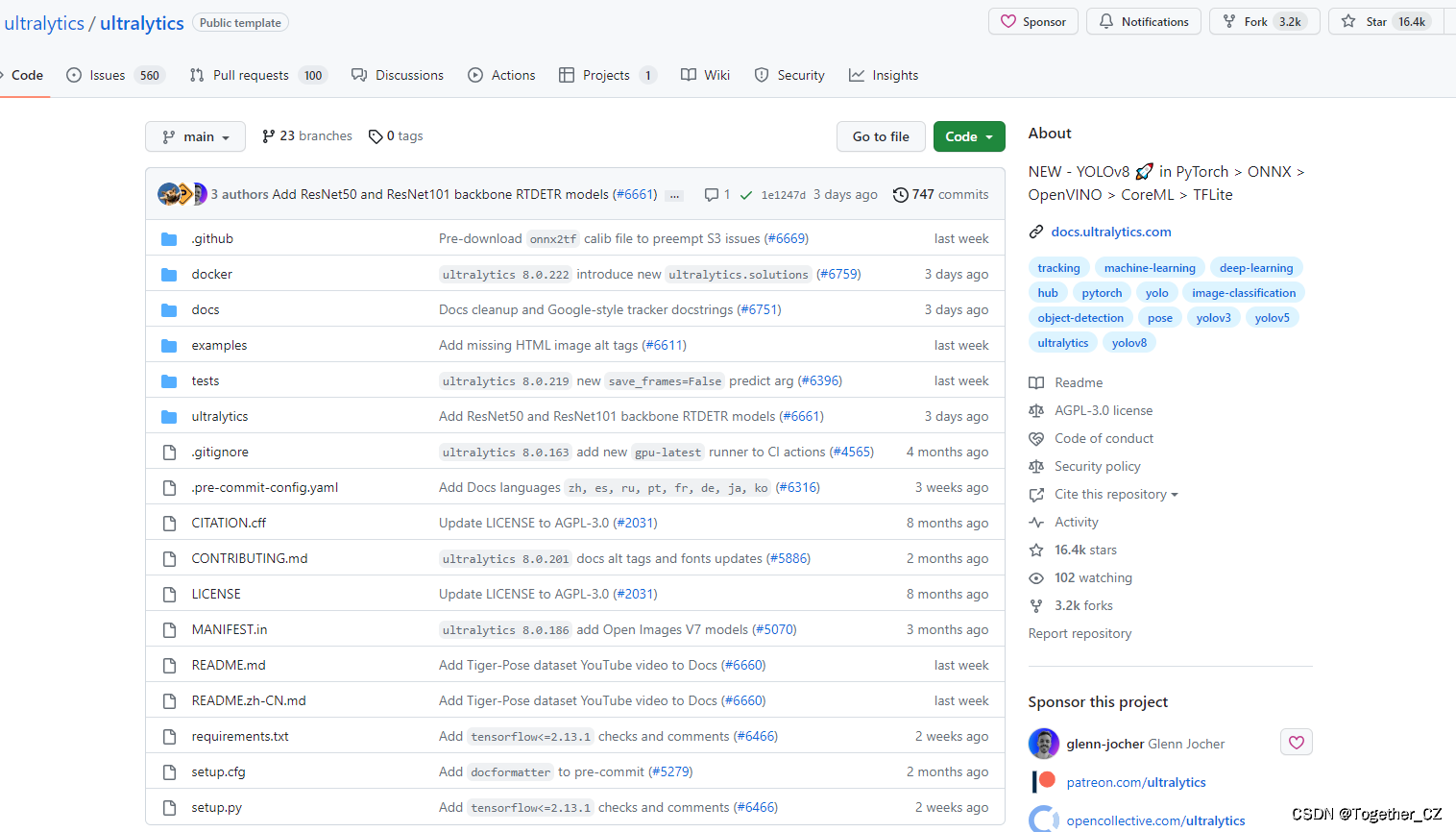1456x832 pixels.
Task: Click the object-detection topic tag
Action: click(x=1080, y=318)
